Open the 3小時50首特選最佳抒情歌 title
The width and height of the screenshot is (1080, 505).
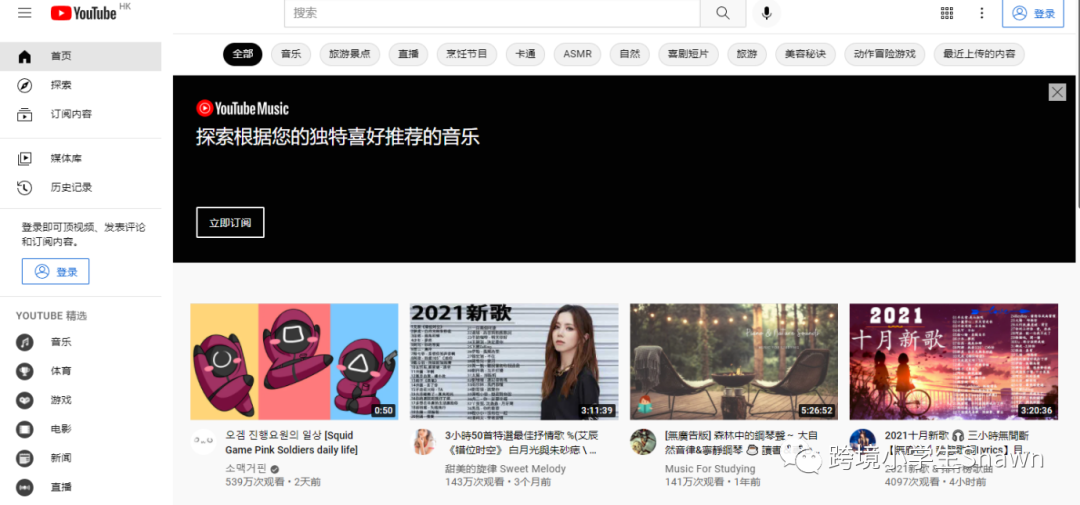(521, 442)
